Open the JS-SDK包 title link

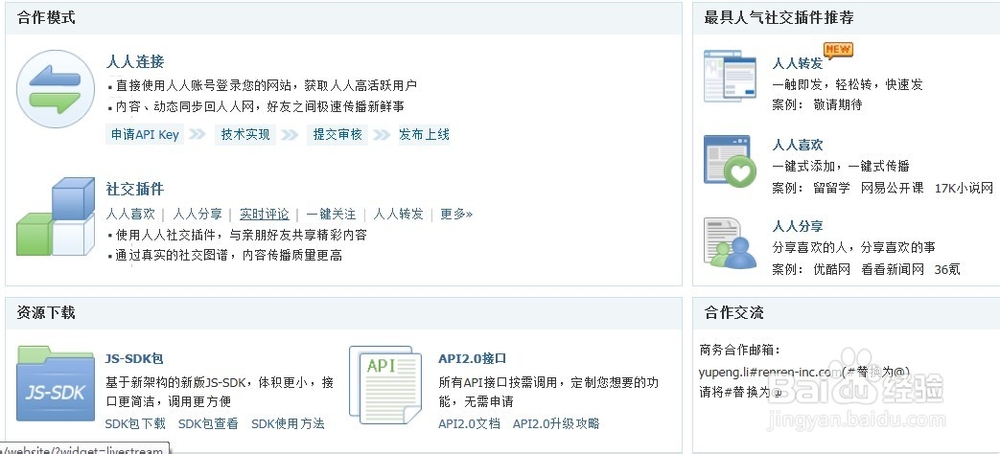tap(135, 359)
